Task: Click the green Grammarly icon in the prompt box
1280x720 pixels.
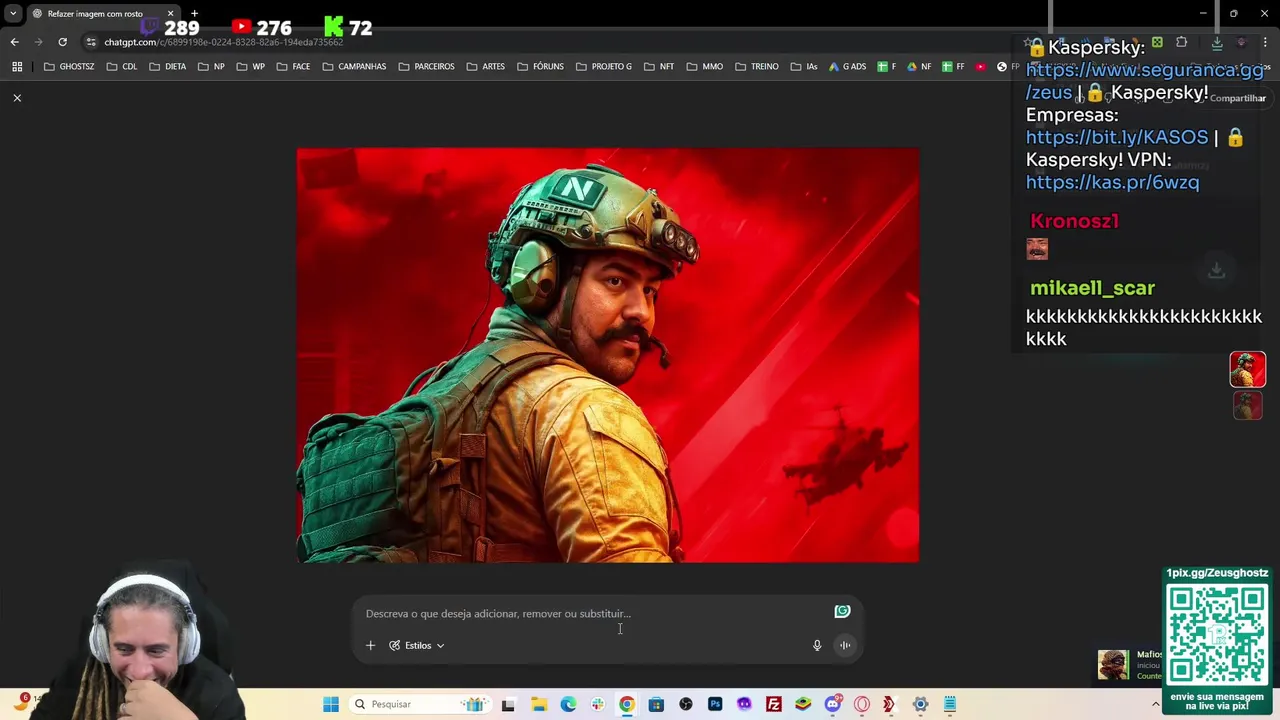Action: click(842, 611)
